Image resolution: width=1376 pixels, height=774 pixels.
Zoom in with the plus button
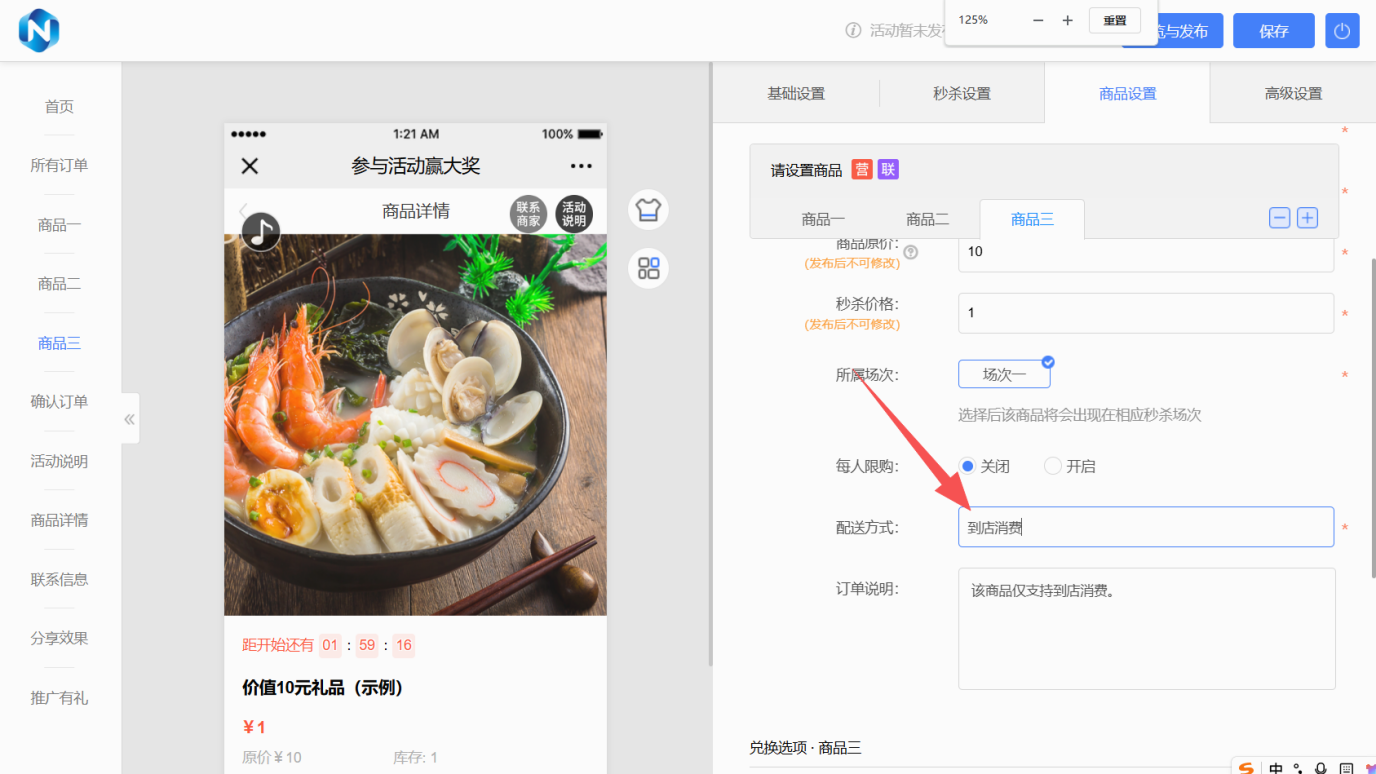tap(1067, 21)
